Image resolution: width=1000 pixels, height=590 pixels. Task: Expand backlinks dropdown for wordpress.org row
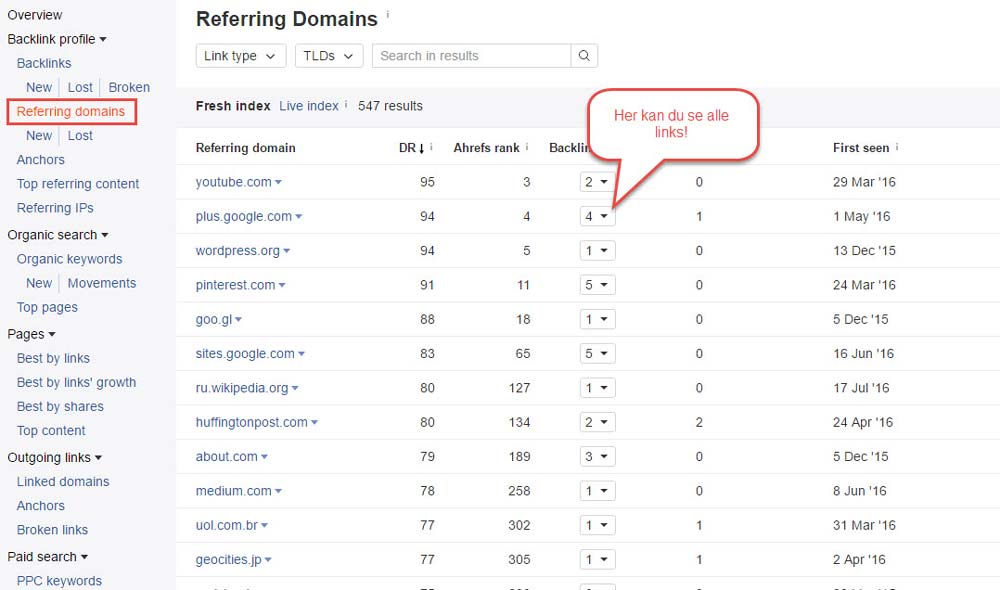[x=598, y=251]
